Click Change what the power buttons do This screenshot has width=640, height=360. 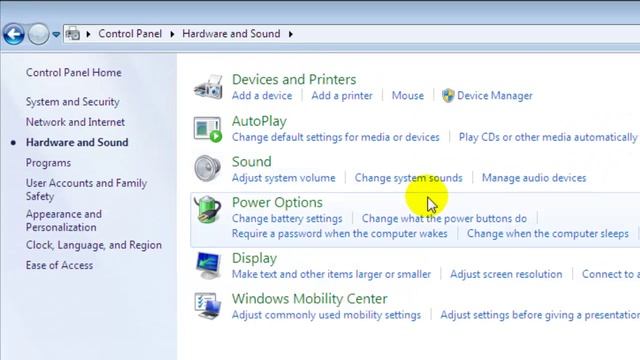point(444,219)
